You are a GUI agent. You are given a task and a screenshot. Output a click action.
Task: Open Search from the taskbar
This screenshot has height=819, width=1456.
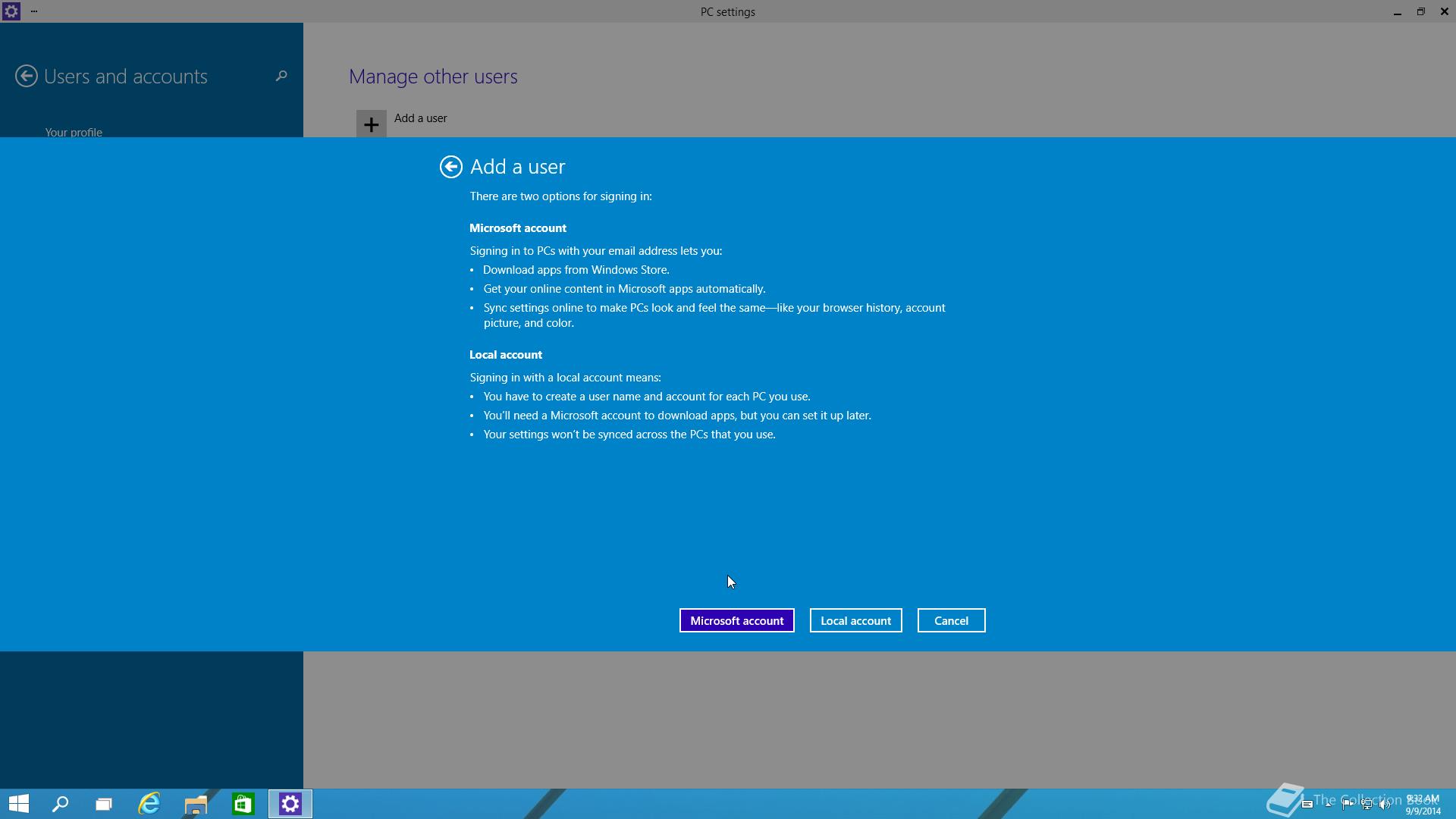(60, 804)
